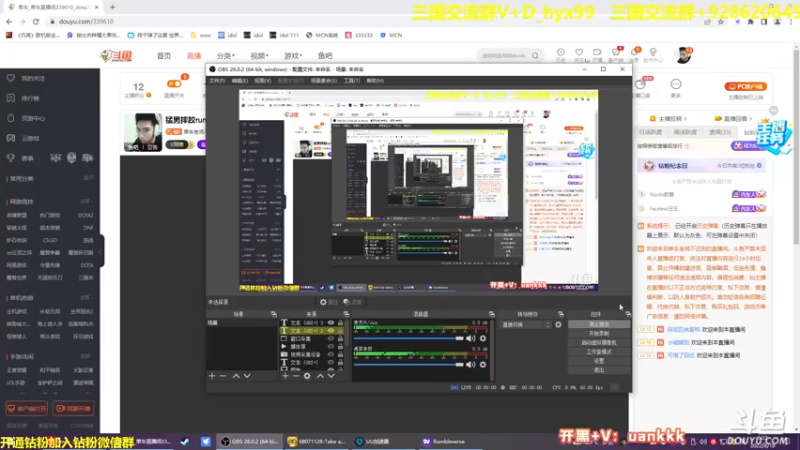The image size is (800, 450).
Task: Open 更多 more options in Douyu
Action: tap(676, 87)
